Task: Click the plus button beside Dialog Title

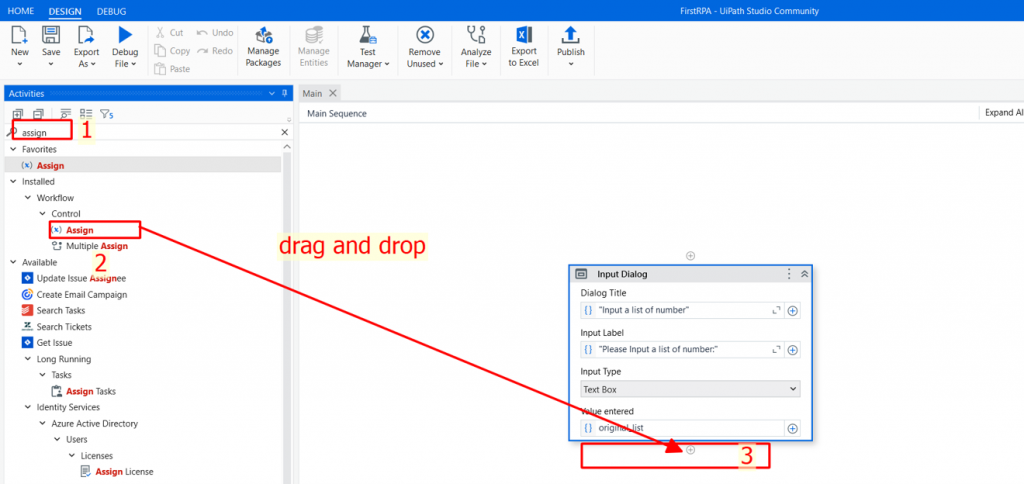Action: click(x=792, y=311)
